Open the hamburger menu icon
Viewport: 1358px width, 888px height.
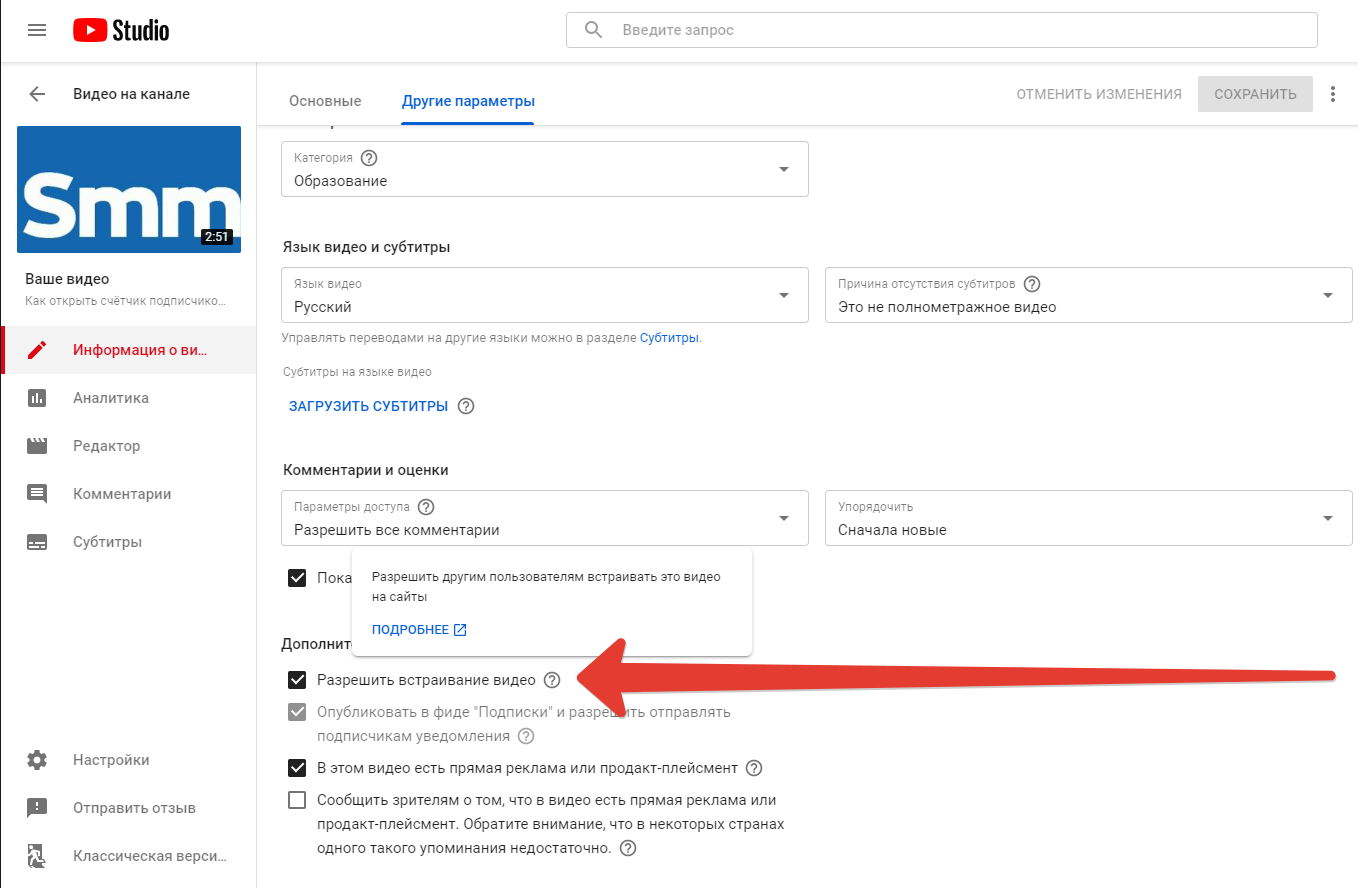[x=37, y=30]
